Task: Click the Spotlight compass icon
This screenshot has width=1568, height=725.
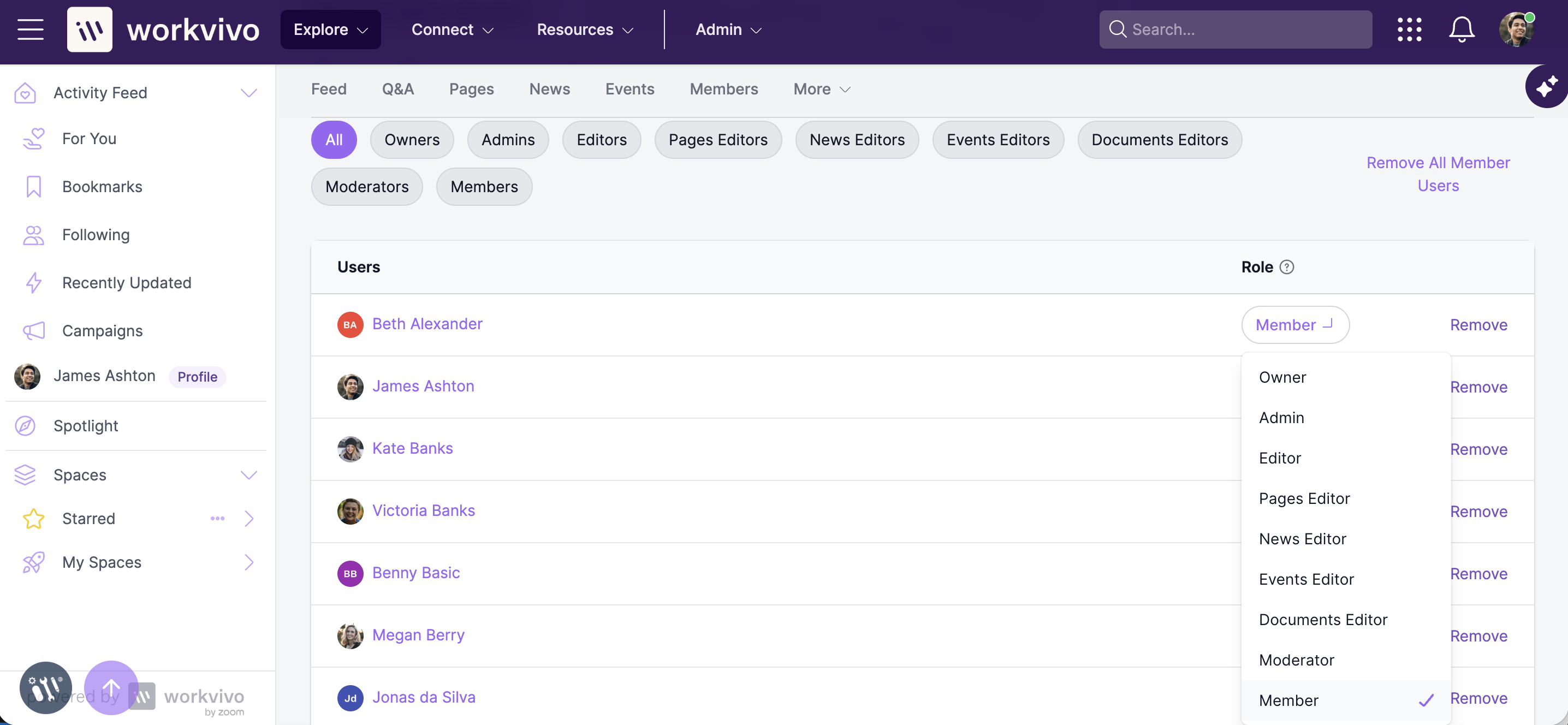Action: pyautogui.click(x=25, y=425)
